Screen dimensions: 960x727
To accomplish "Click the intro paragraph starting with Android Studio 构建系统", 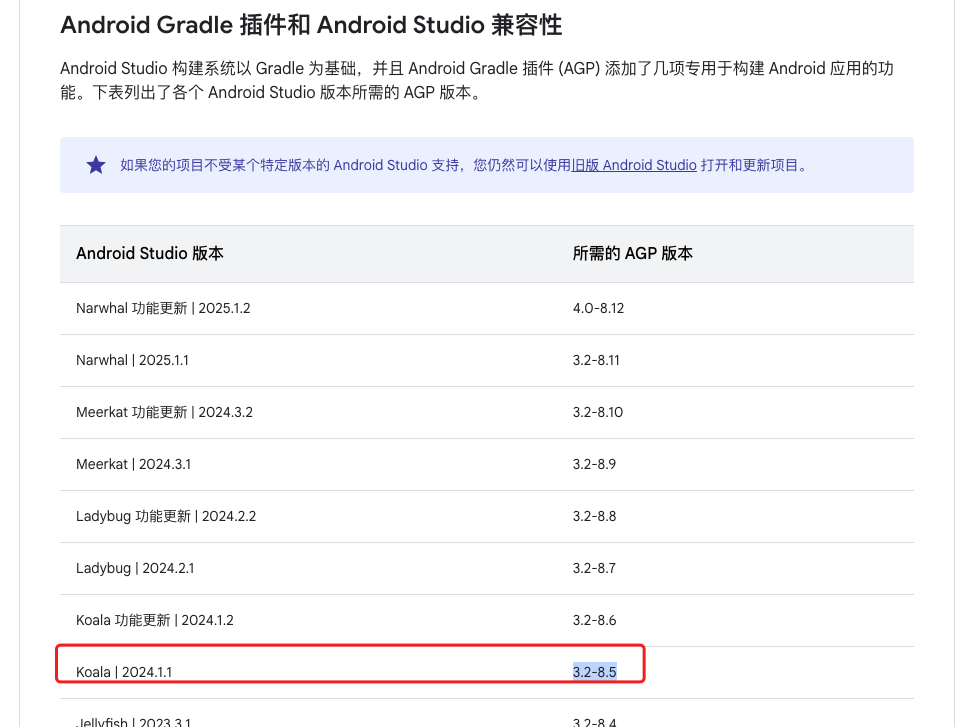I will pyautogui.click(x=477, y=80).
